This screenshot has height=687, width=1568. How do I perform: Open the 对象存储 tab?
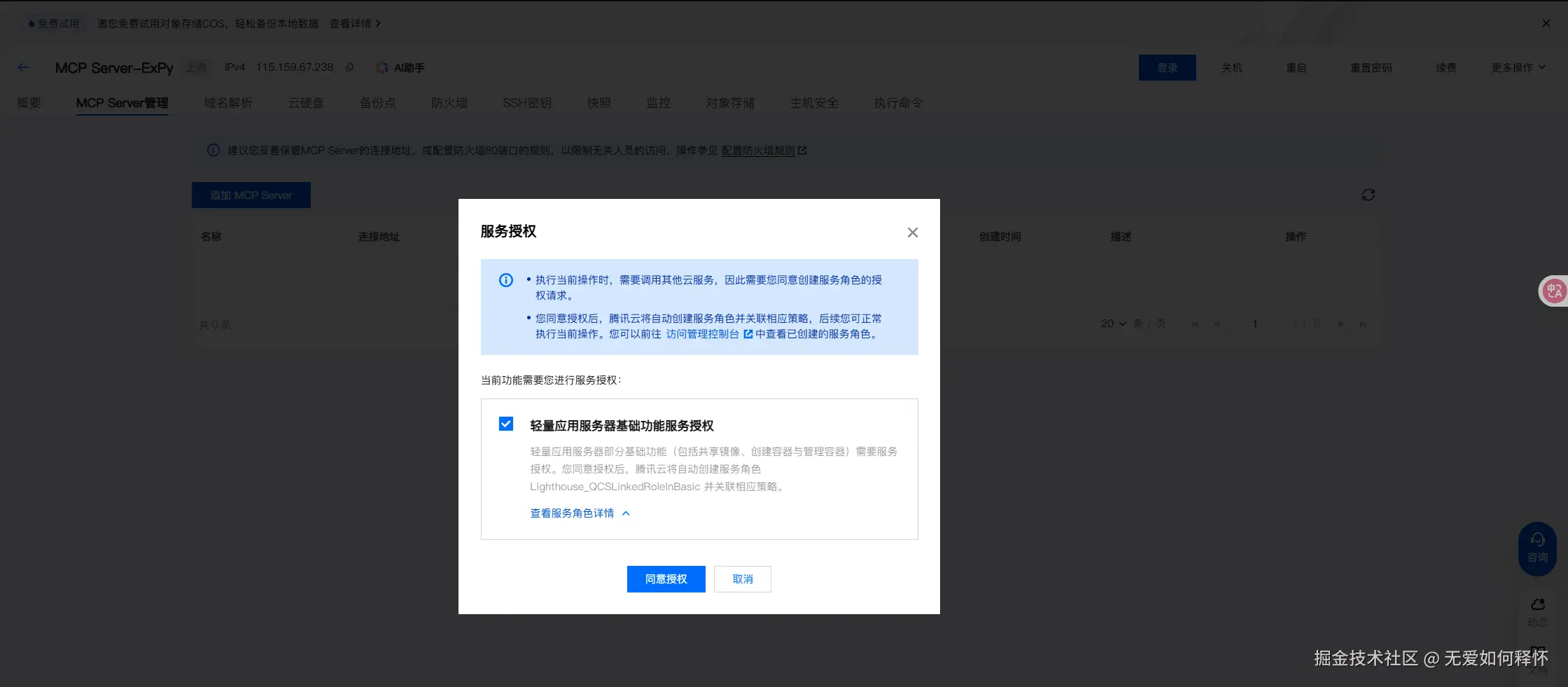(x=730, y=103)
